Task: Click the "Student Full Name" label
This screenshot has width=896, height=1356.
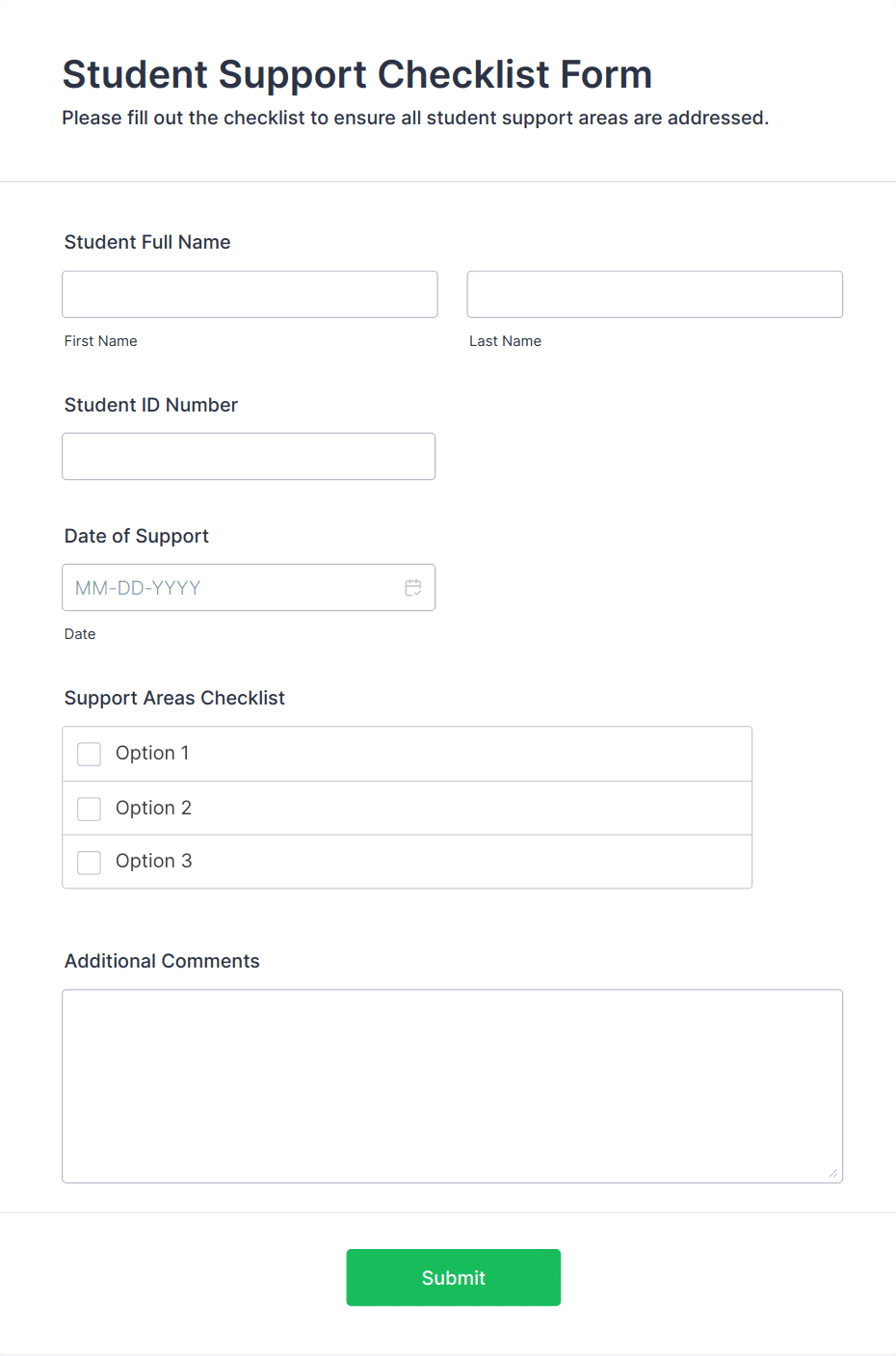Action: (147, 242)
